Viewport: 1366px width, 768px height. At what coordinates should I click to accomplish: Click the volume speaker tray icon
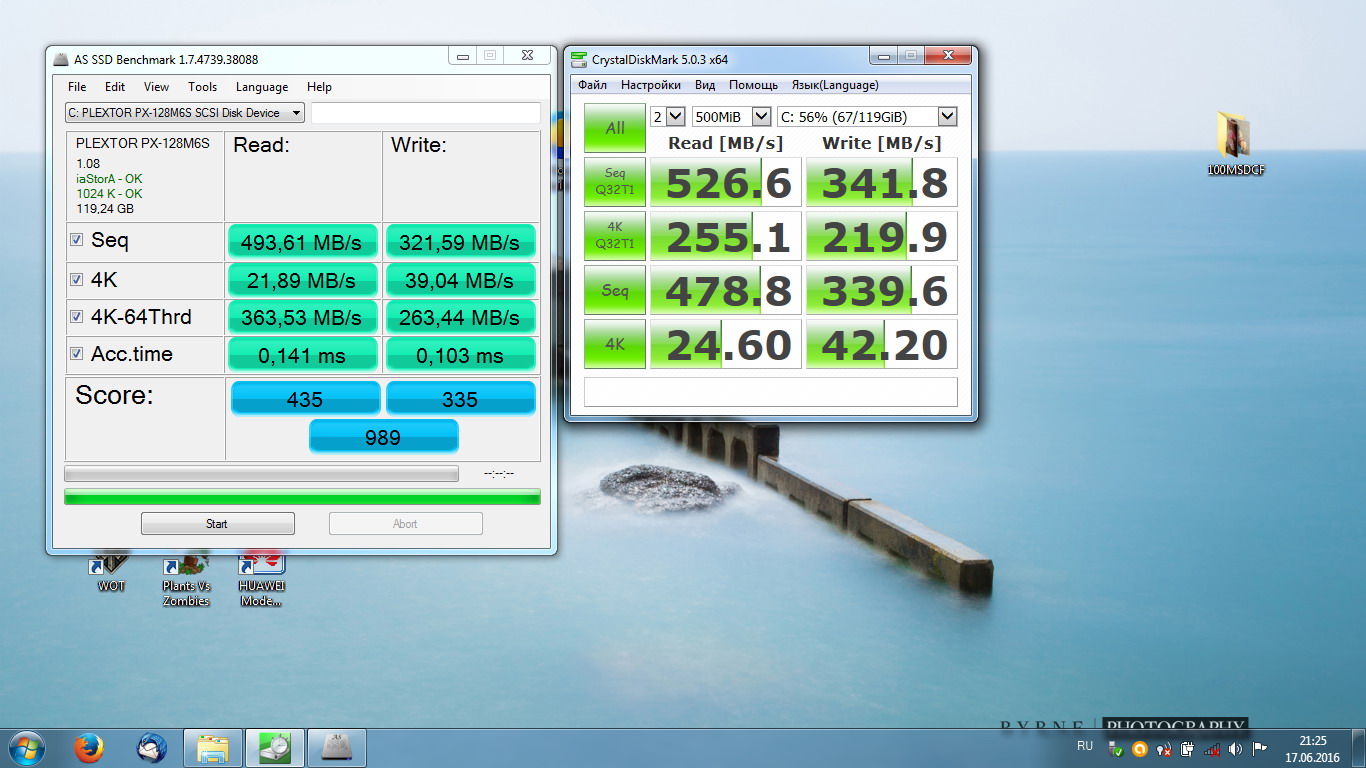pyautogui.click(x=1235, y=749)
